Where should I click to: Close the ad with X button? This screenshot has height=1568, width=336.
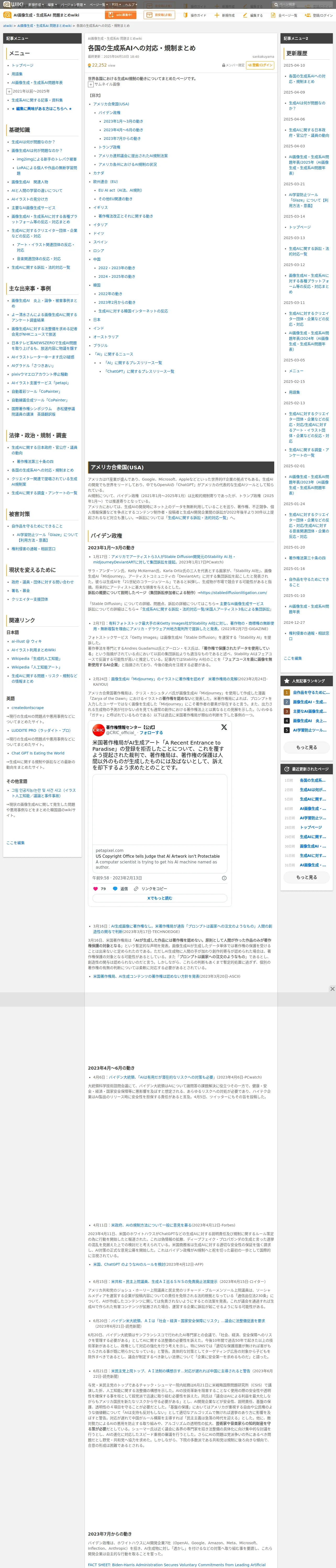click(332, 989)
